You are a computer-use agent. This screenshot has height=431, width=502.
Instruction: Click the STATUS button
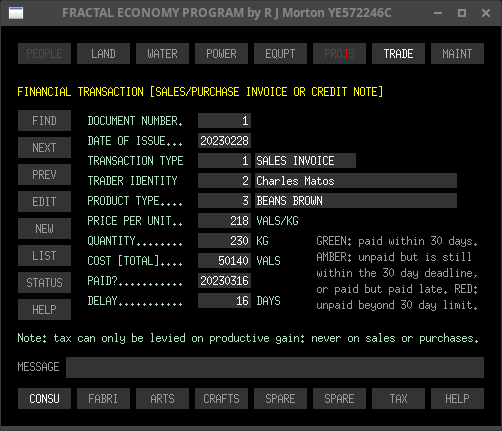44,282
